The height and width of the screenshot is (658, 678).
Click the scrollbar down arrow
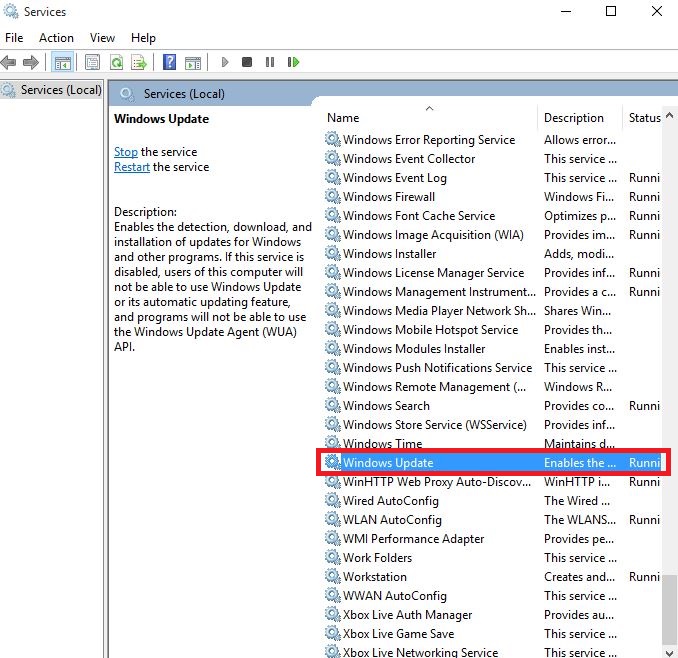point(669,652)
